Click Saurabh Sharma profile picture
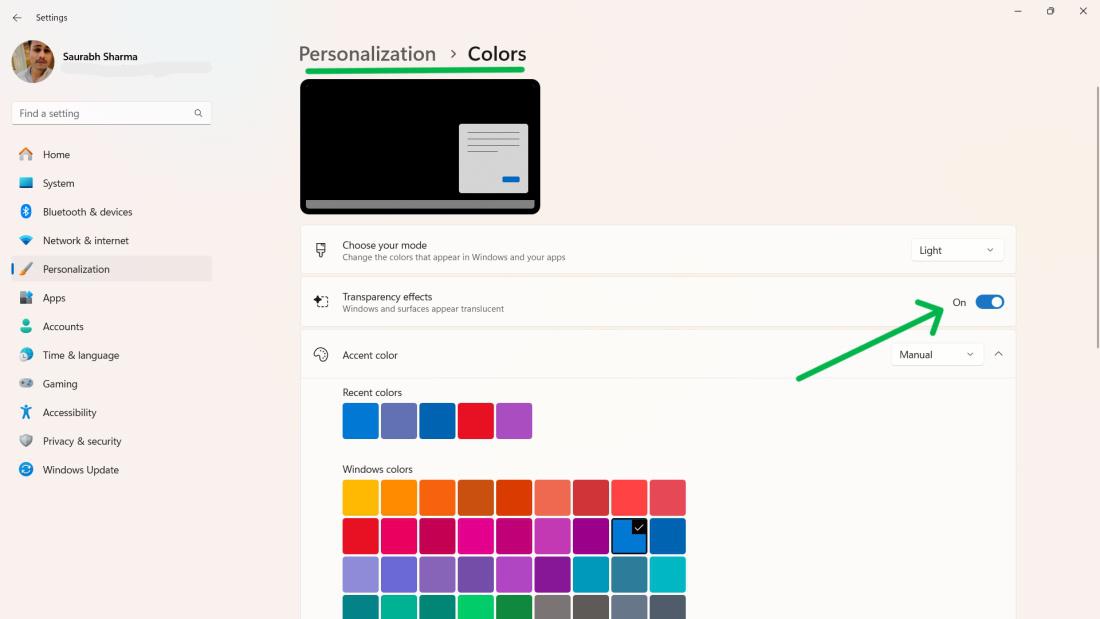This screenshot has height=619, width=1100. 33,61
